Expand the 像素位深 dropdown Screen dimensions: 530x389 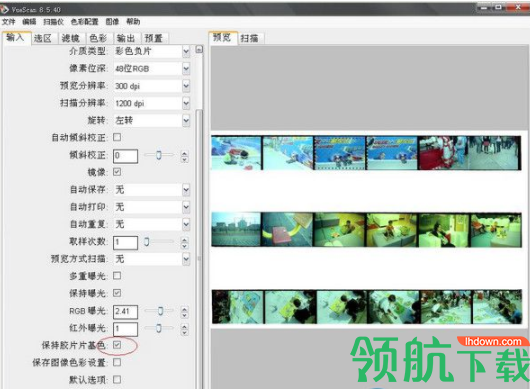(186, 69)
